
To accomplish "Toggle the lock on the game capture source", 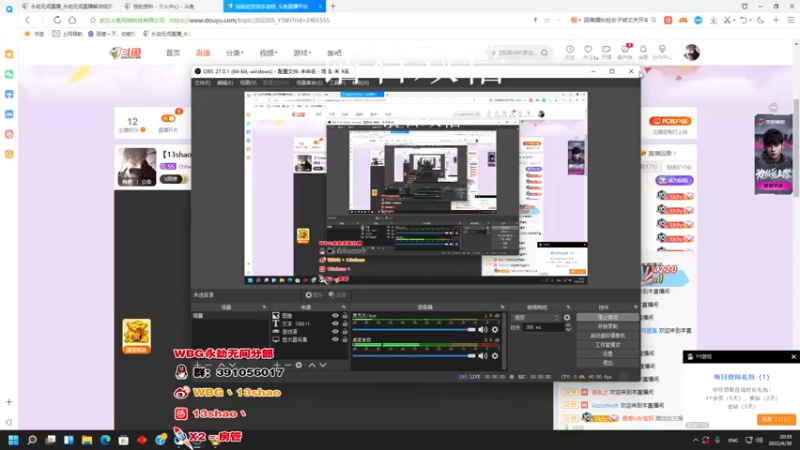I will [x=345, y=331].
